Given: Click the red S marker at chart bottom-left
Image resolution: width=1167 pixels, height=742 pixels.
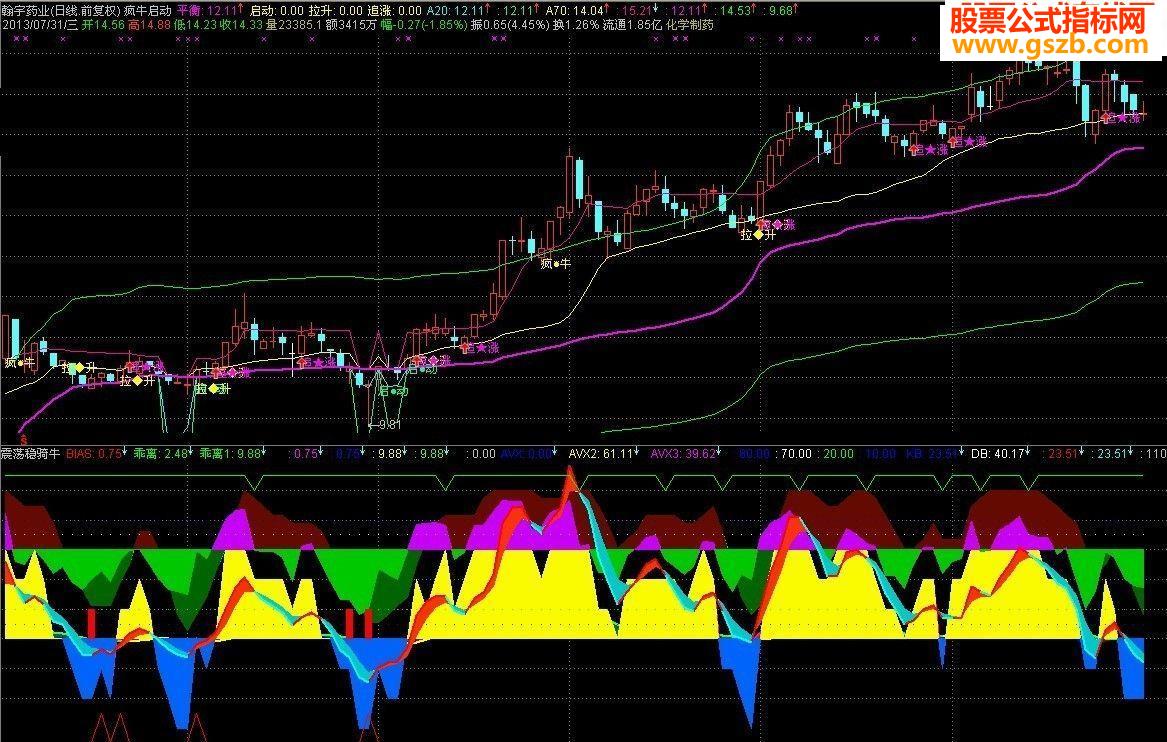Looking at the screenshot, I should coord(23,441).
